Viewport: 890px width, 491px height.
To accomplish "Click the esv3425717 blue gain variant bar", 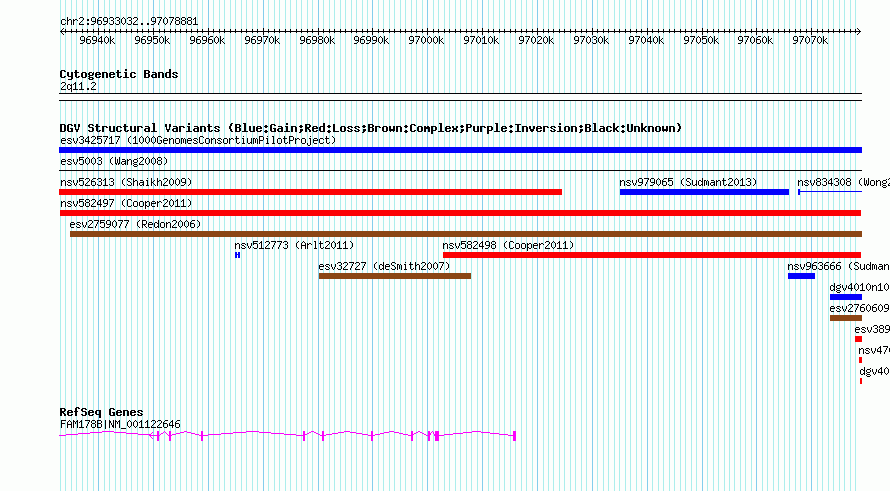I will click(460, 150).
